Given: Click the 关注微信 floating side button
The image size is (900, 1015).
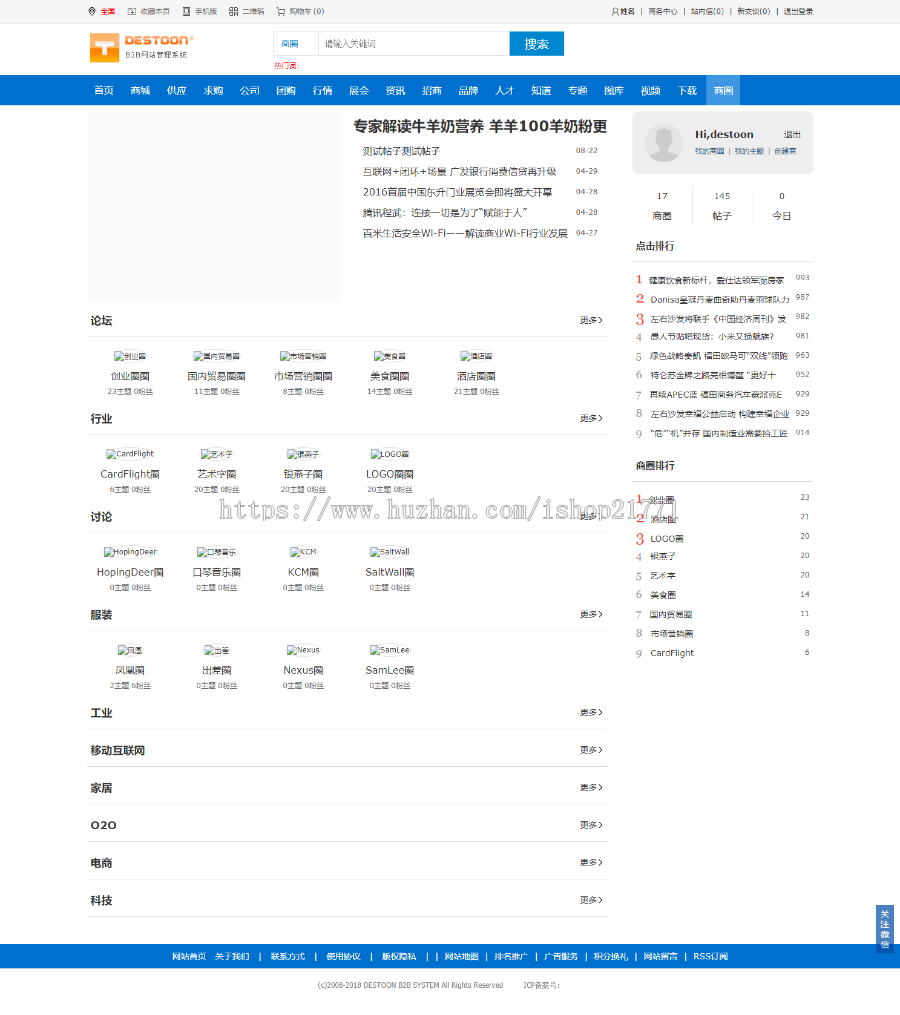Looking at the screenshot, I should pos(884,928).
